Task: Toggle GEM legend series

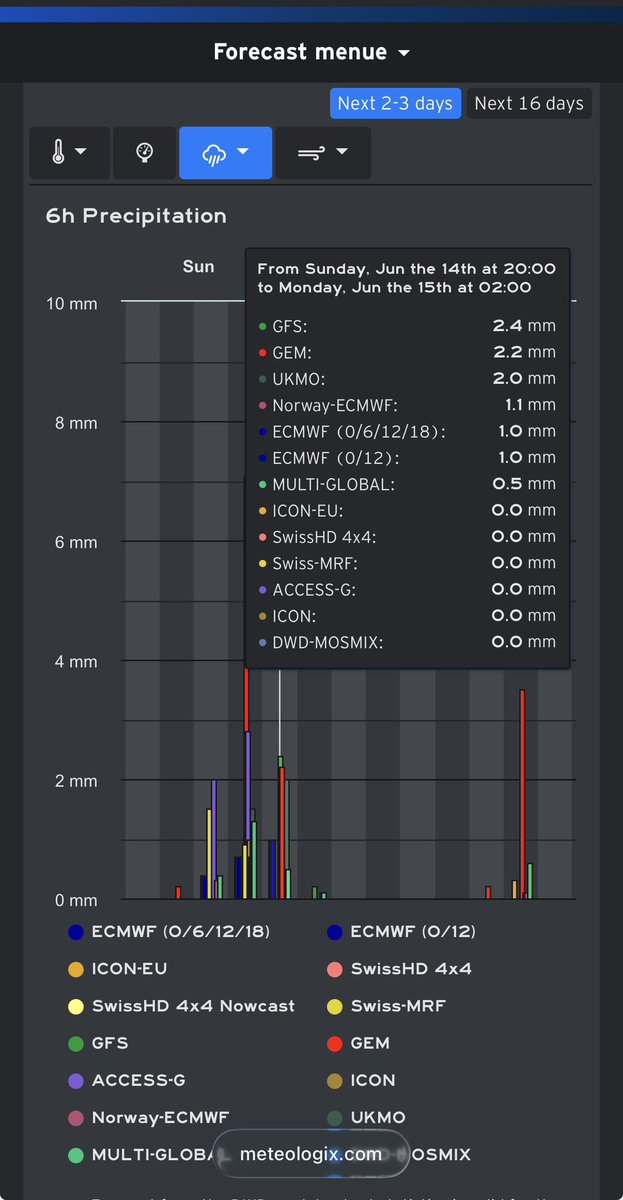Action: [358, 1042]
